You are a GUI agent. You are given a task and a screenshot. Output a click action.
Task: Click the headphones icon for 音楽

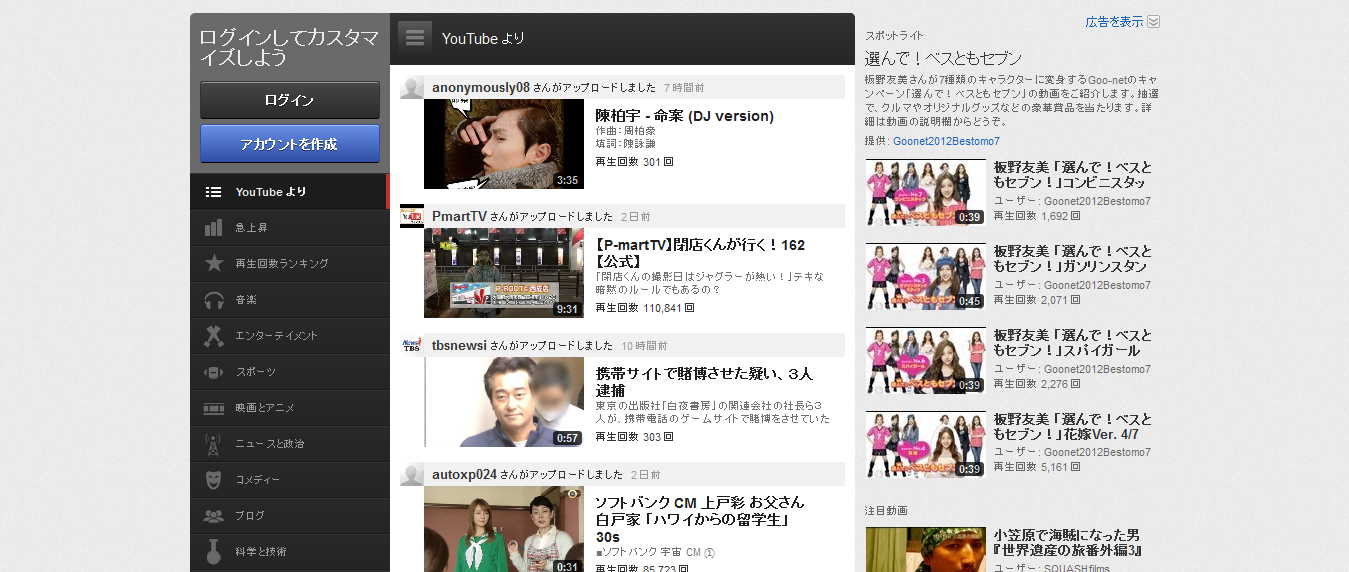point(213,300)
